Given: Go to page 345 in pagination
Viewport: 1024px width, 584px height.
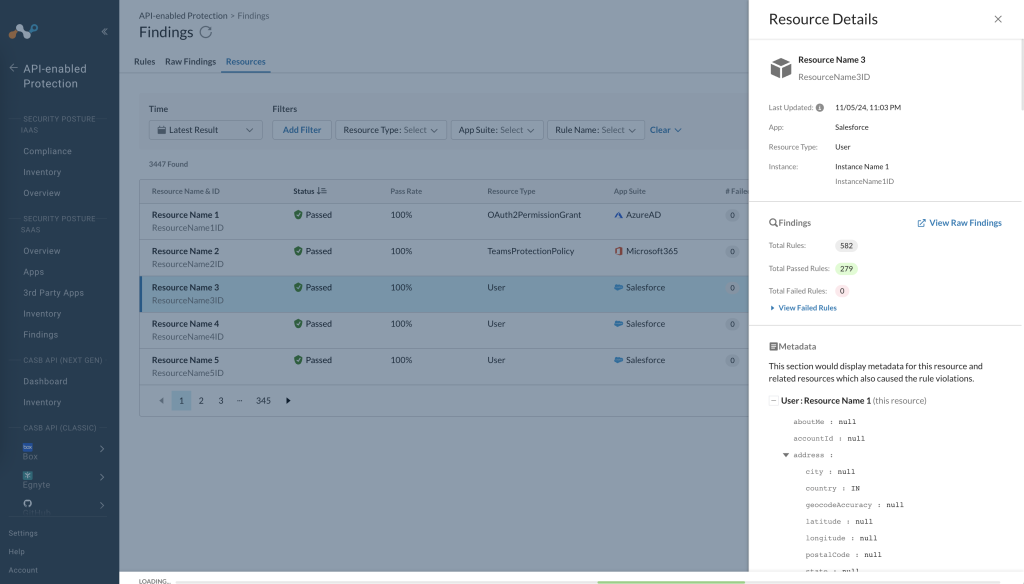Looking at the screenshot, I should [x=263, y=400].
